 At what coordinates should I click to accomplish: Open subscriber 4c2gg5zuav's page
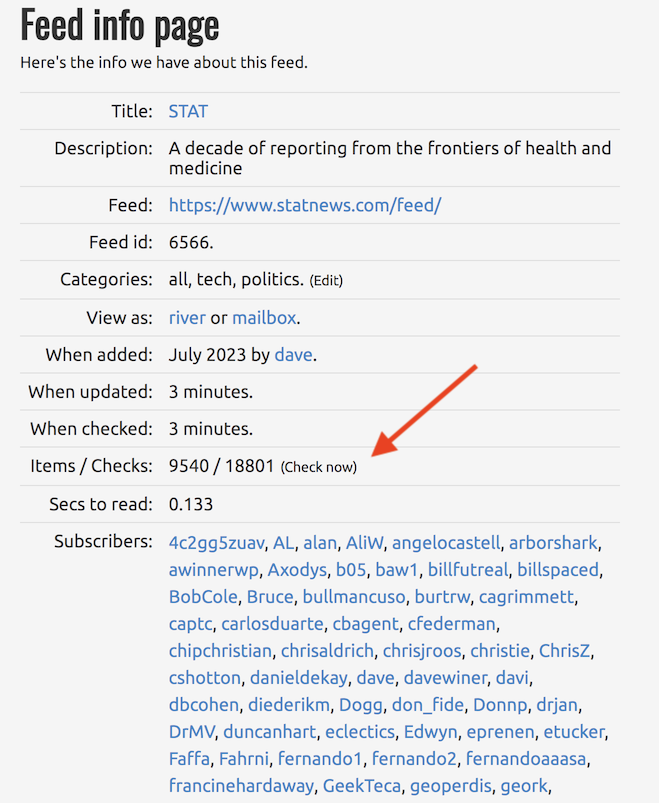pyautogui.click(x=216, y=543)
